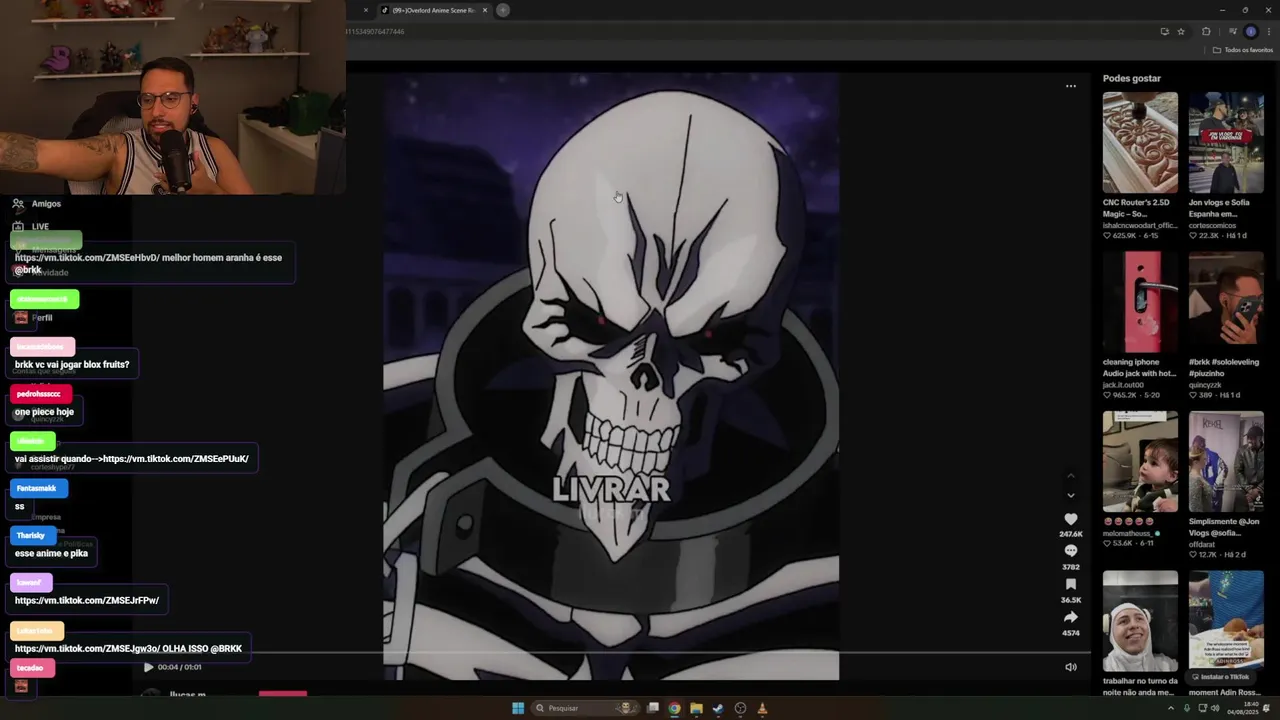Screen dimensions: 1280x720
Task: Open the microphone icon in system tray
Action: click(x=1187, y=708)
